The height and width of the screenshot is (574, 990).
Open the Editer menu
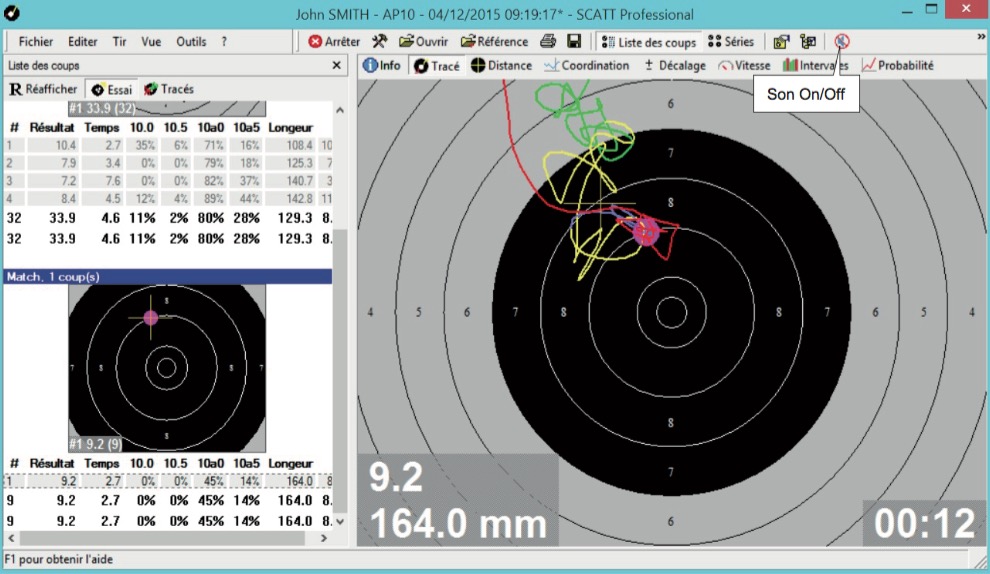(x=83, y=42)
